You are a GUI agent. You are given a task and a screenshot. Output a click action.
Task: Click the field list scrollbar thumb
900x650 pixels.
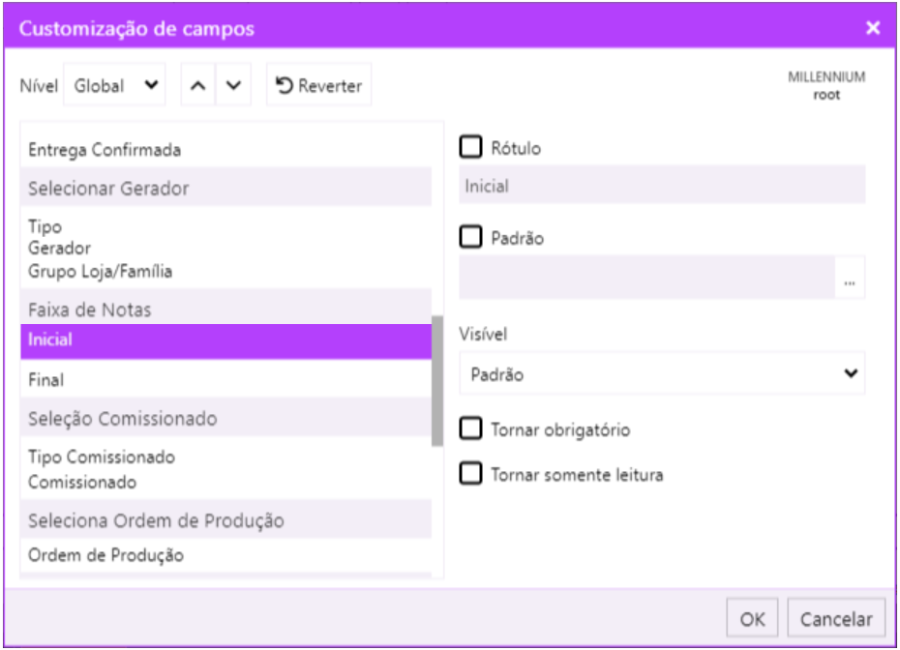click(437, 380)
